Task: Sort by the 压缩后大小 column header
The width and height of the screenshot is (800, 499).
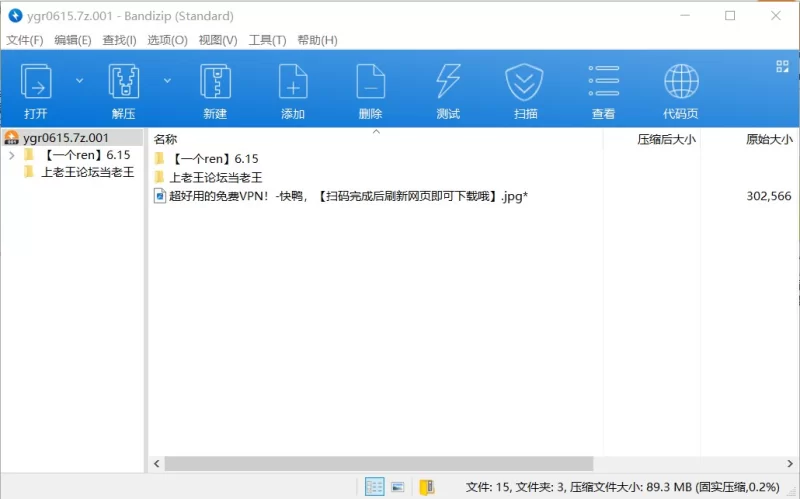Action: pyautogui.click(x=666, y=139)
